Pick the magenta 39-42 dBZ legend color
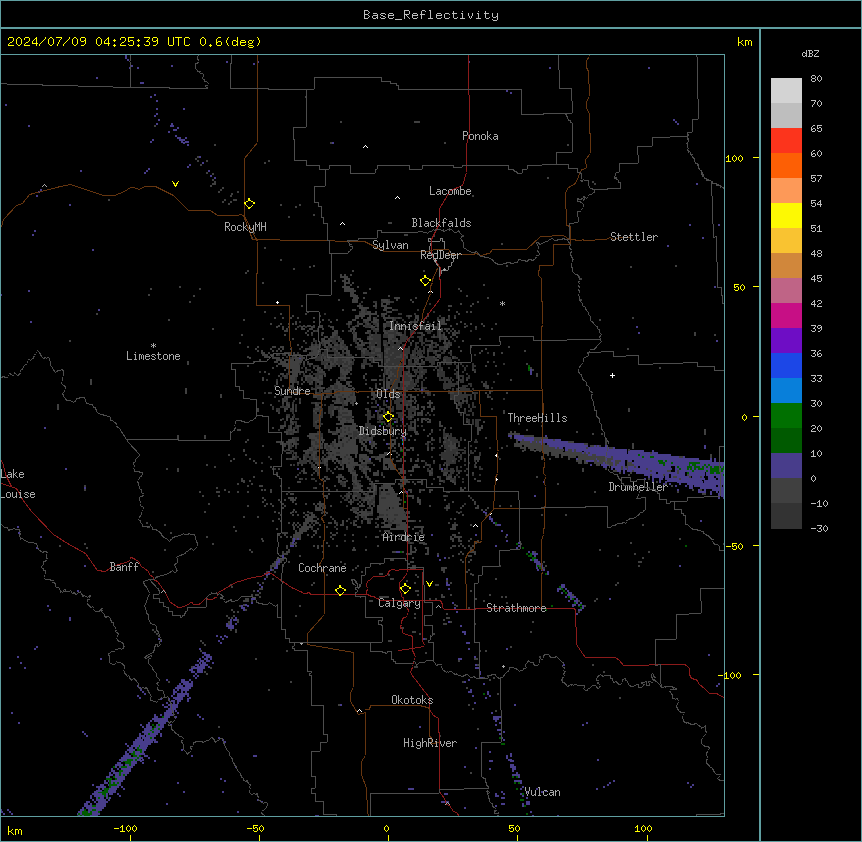 (786, 315)
